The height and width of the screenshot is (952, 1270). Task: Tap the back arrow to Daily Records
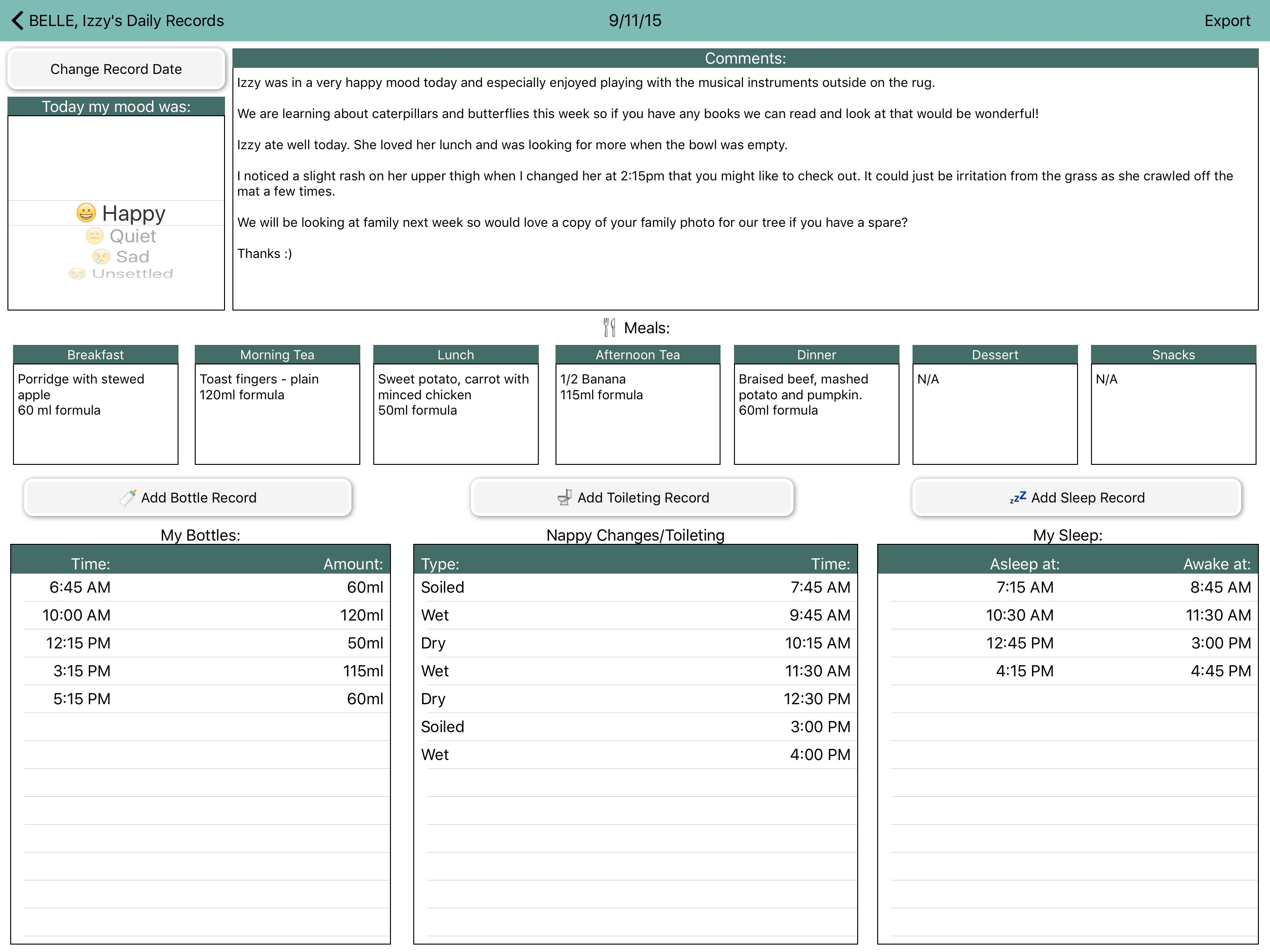click(x=18, y=20)
